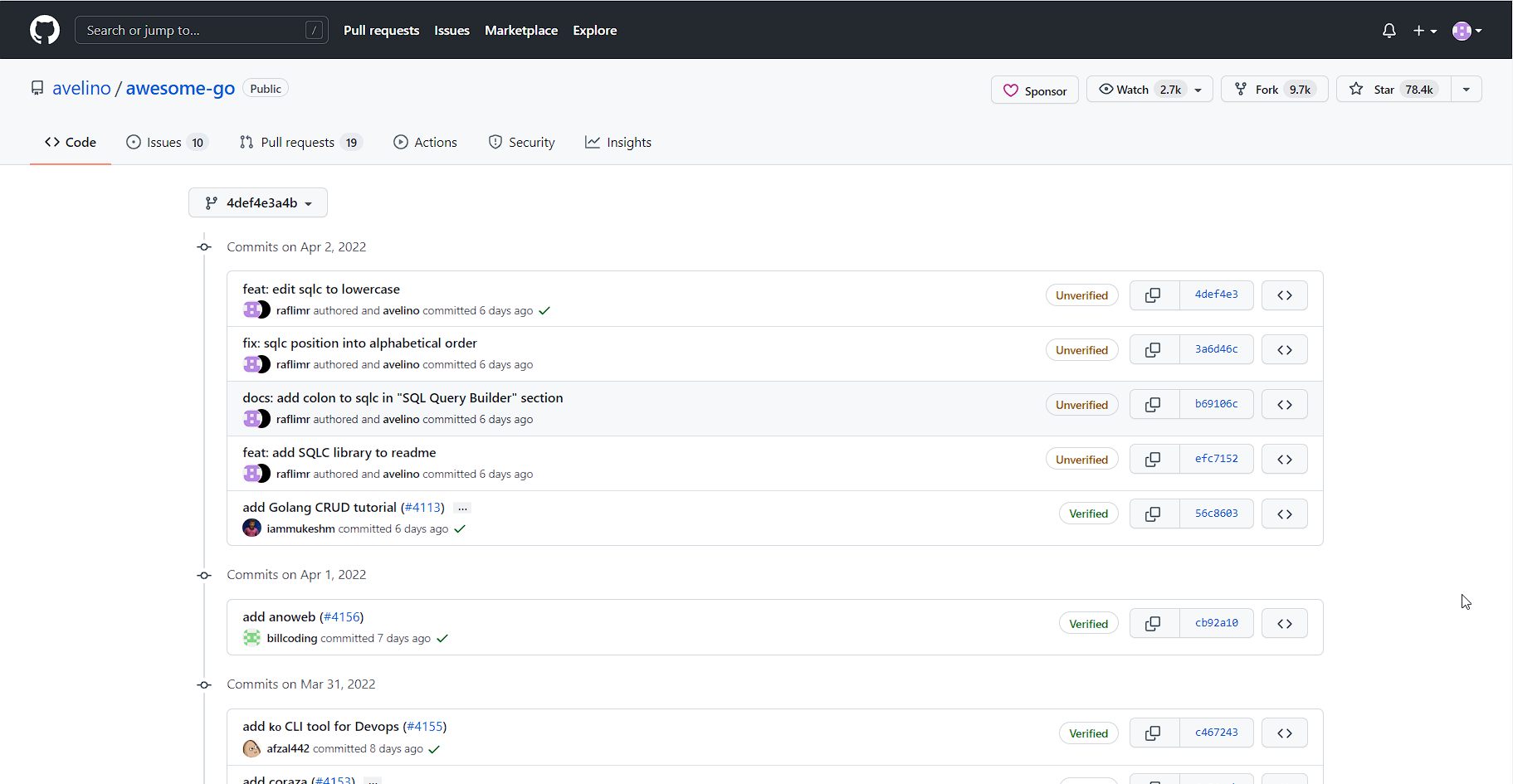1513x784 pixels.
Task: Switch to the Issues tab
Action: pyautogui.click(x=166, y=143)
